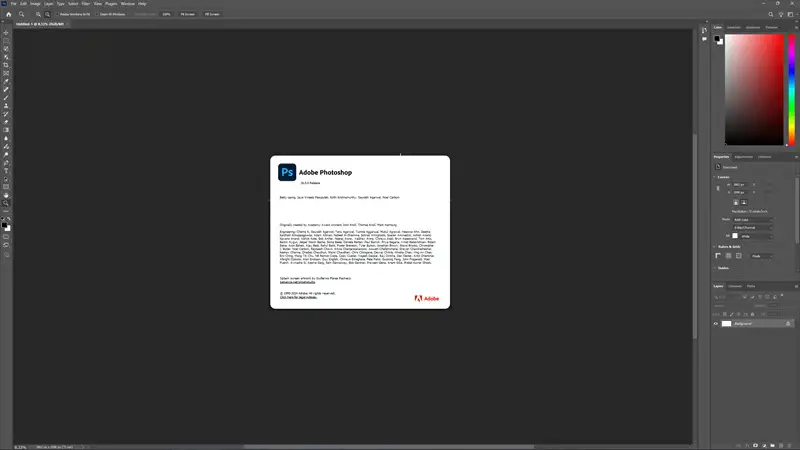Click the canvas Fill white color swatch

point(735,236)
